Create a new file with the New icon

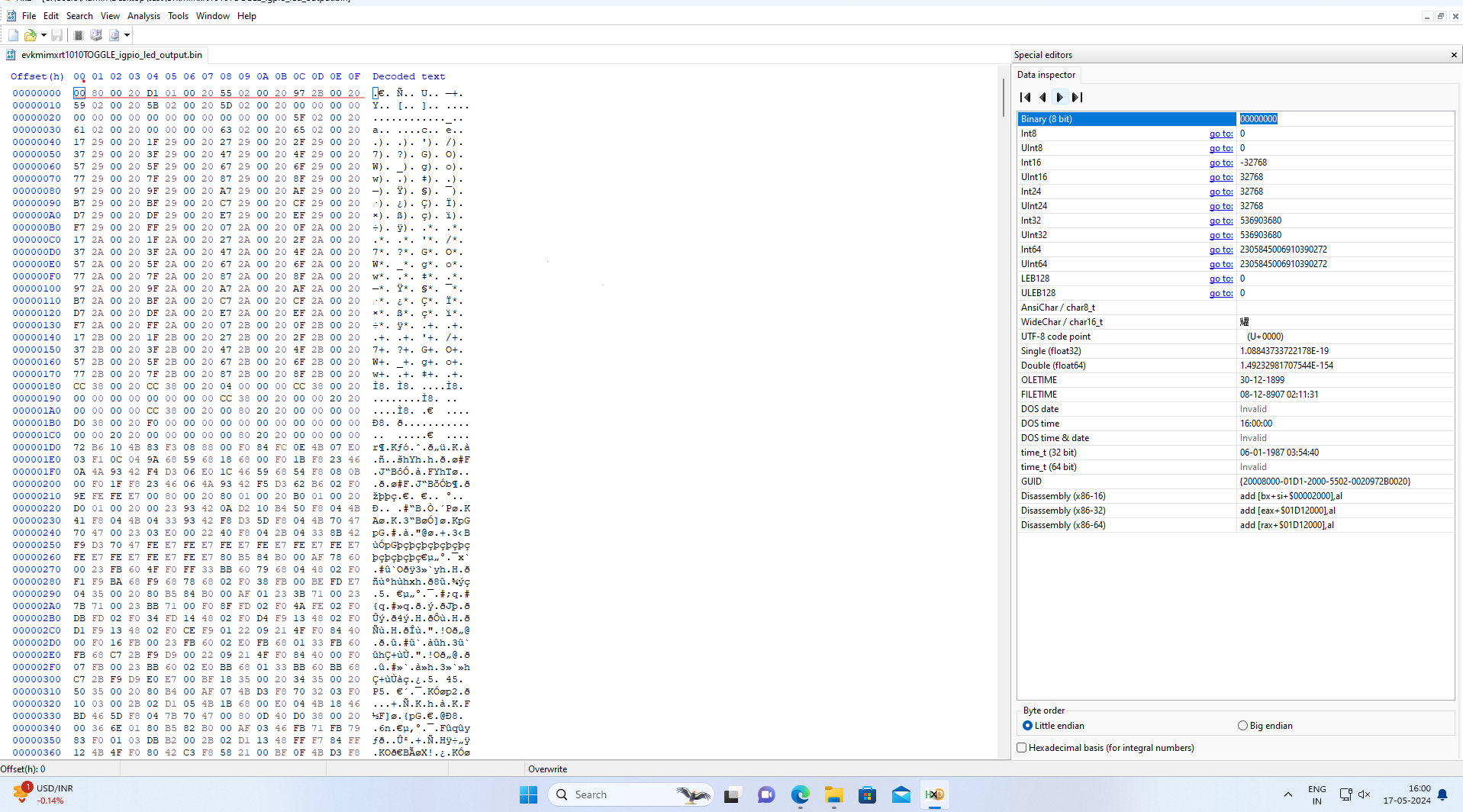(13, 34)
